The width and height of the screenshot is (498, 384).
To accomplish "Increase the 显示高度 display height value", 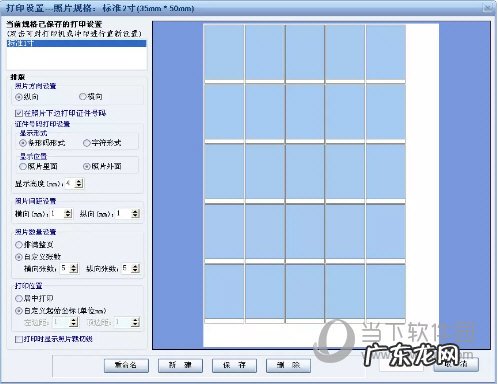I will [x=79, y=181].
